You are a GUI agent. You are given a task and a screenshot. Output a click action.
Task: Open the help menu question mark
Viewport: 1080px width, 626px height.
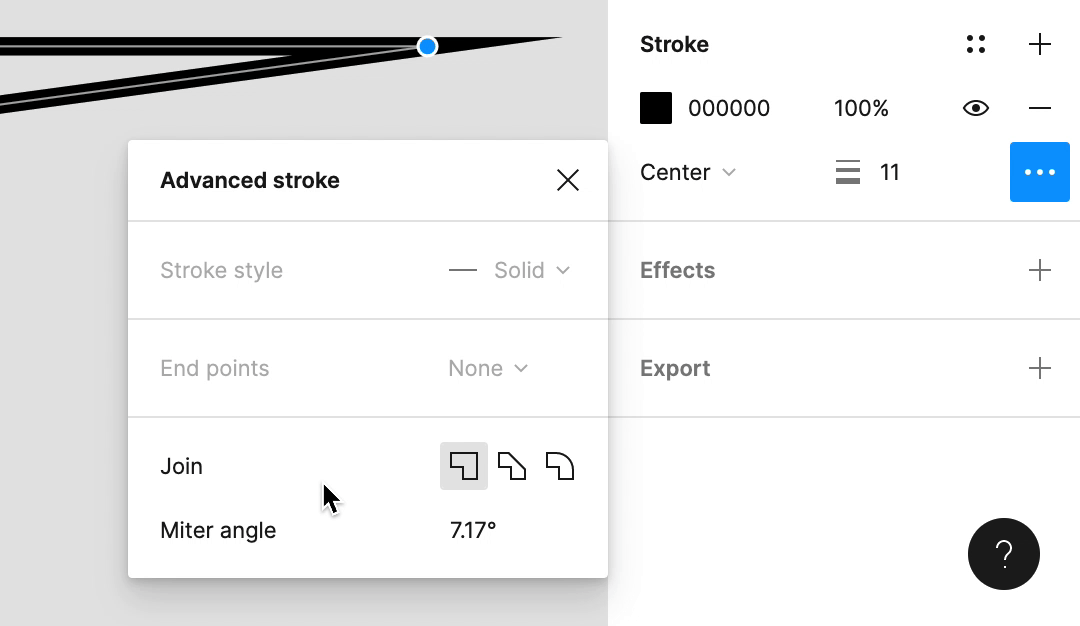1004,553
